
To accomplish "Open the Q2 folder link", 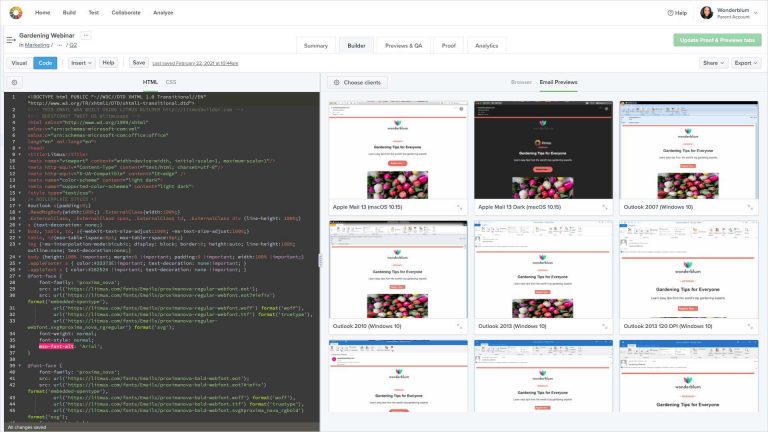I will click(73, 45).
